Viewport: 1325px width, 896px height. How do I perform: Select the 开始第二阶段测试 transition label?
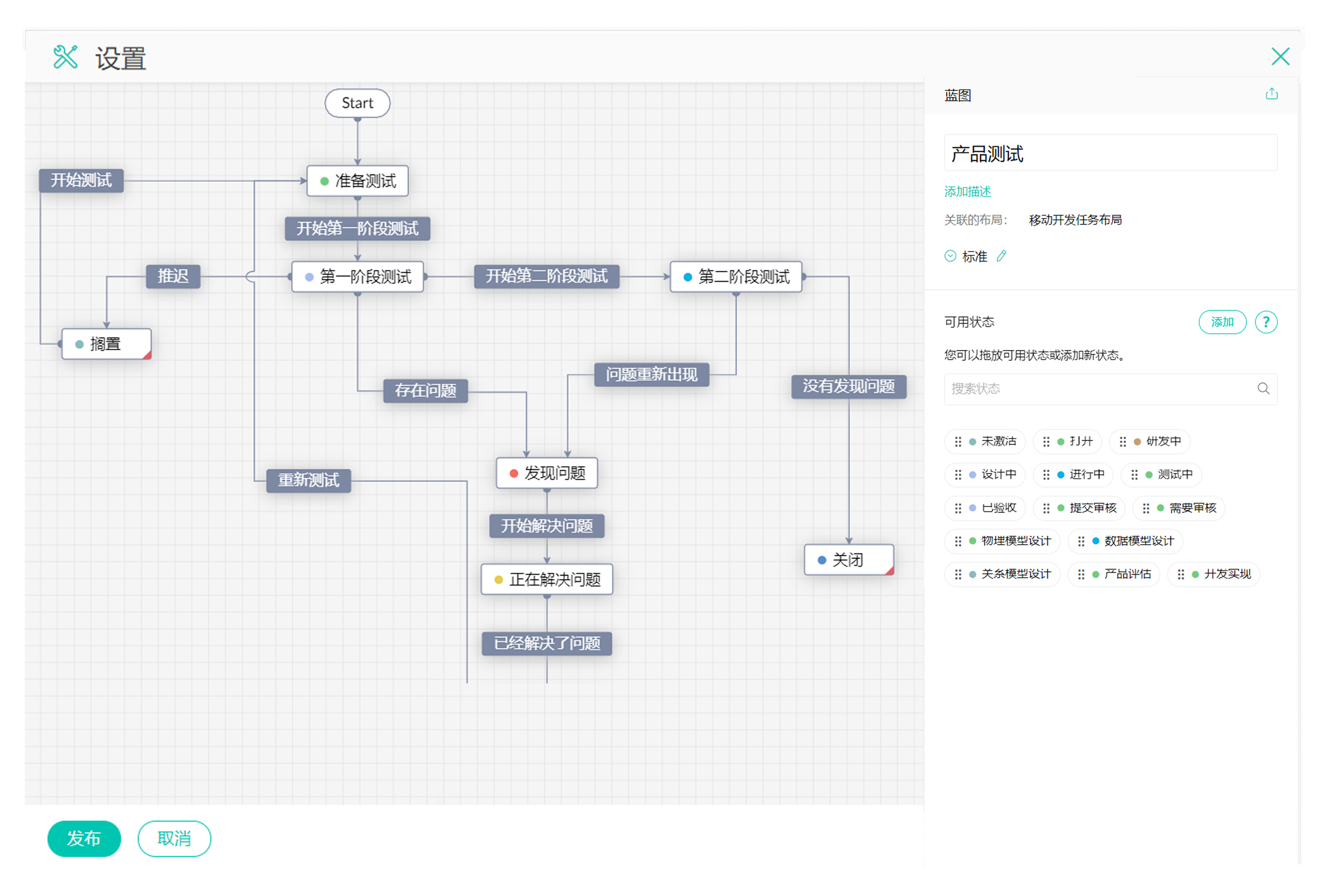(x=546, y=277)
